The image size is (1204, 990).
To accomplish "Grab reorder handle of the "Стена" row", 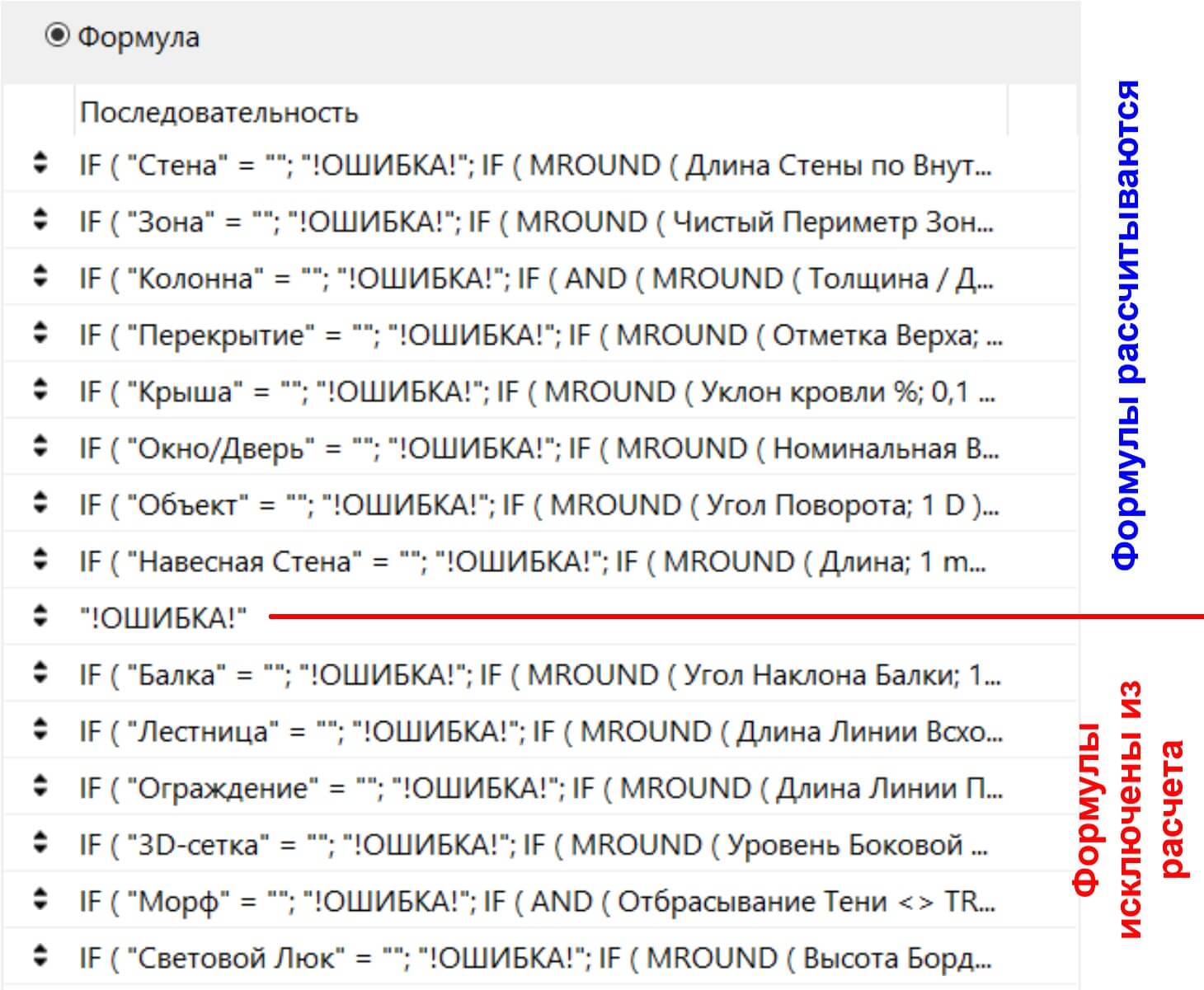I will pyautogui.click(x=40, y=163).
